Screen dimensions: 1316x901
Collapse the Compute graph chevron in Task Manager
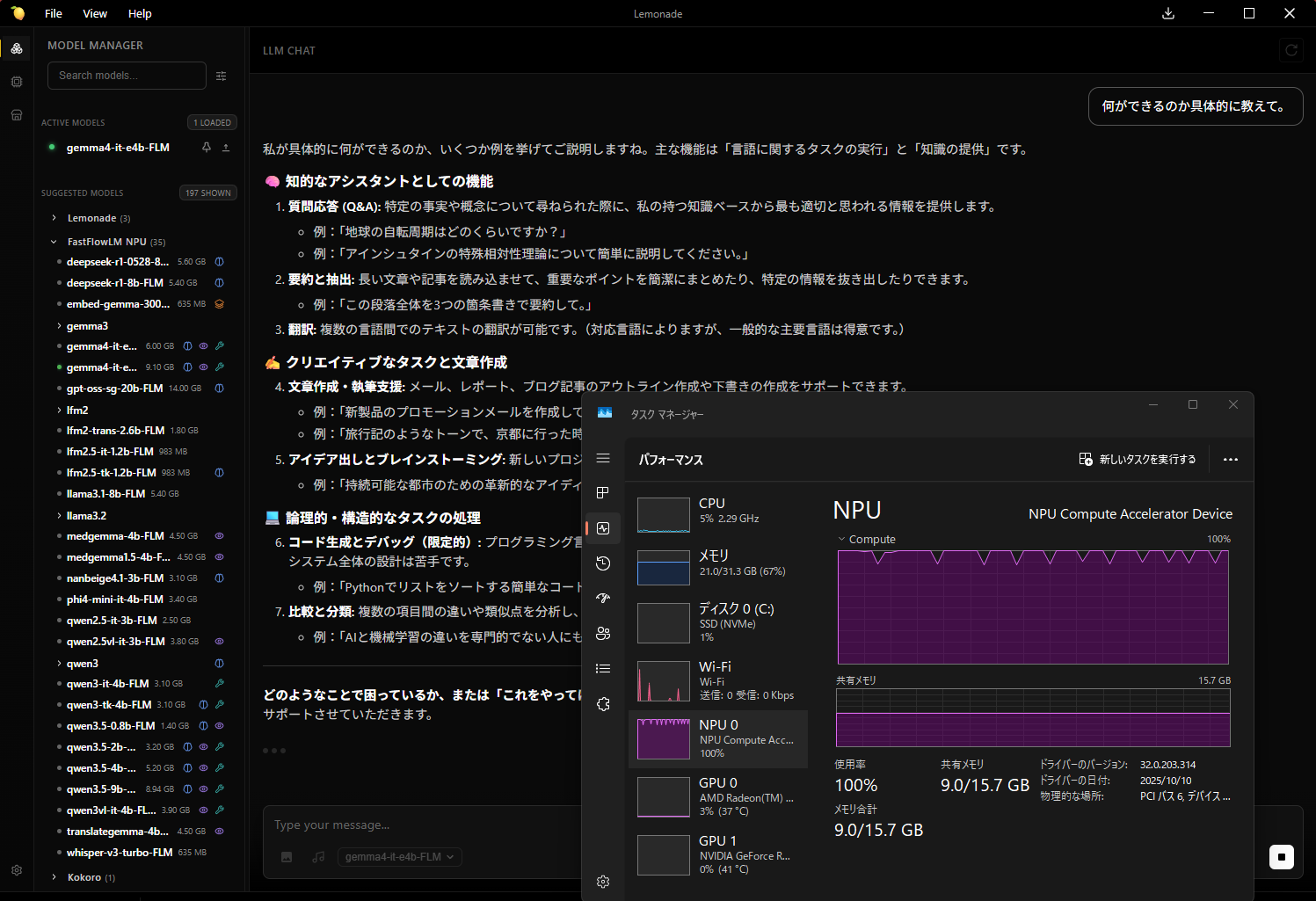841,540
